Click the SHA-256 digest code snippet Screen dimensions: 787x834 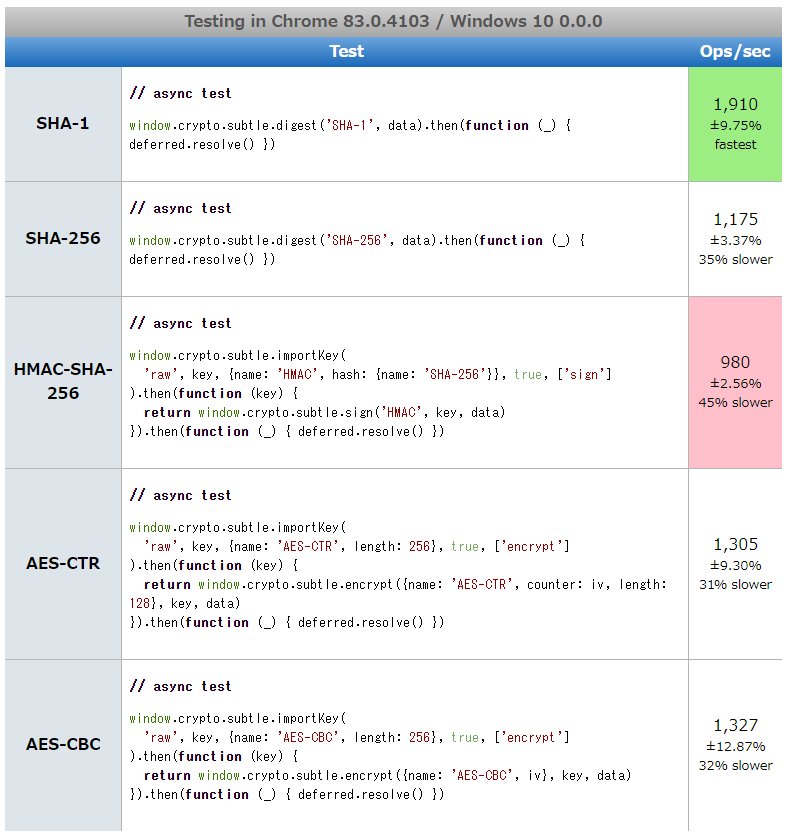tap(356, 249)
